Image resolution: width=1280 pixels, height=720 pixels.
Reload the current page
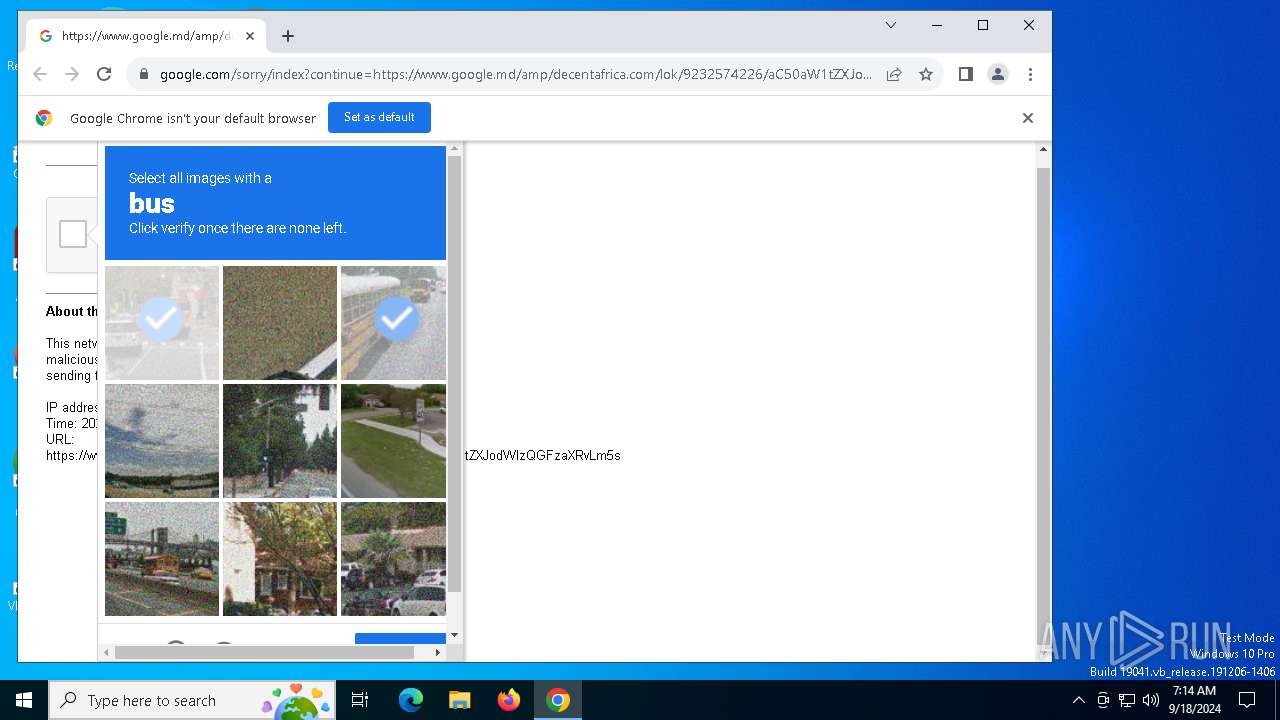point(104,74)
